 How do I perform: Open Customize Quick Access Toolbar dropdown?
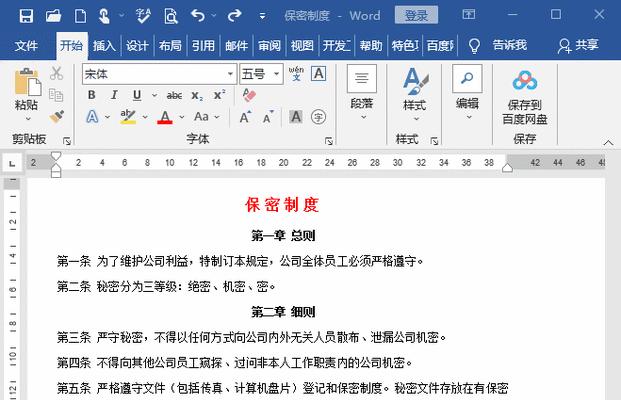(262, 16)
